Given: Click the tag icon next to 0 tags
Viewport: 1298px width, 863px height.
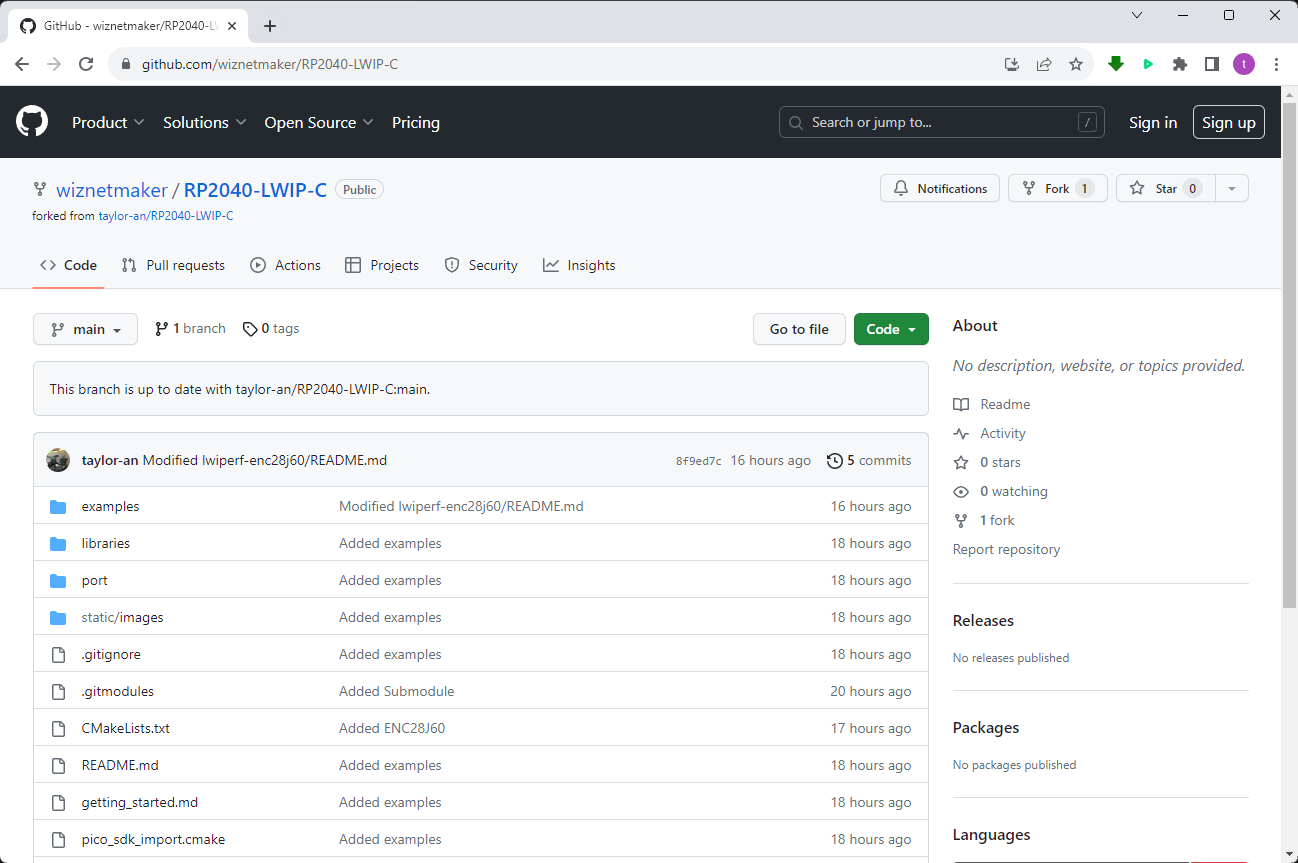Looking at the screenshot, I should [x=250, y=329].
